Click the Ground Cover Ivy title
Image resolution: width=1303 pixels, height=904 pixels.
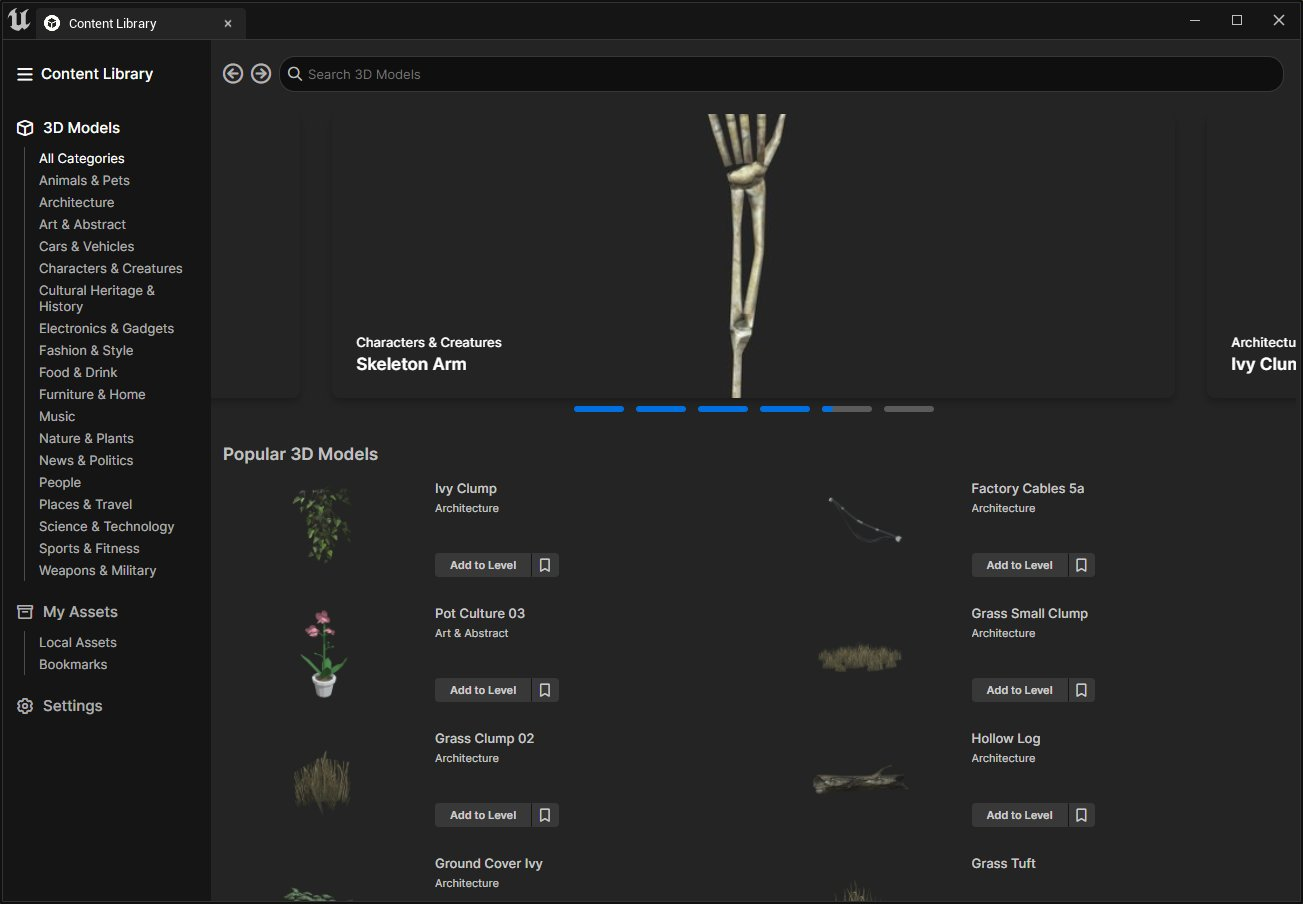point(489,863)
